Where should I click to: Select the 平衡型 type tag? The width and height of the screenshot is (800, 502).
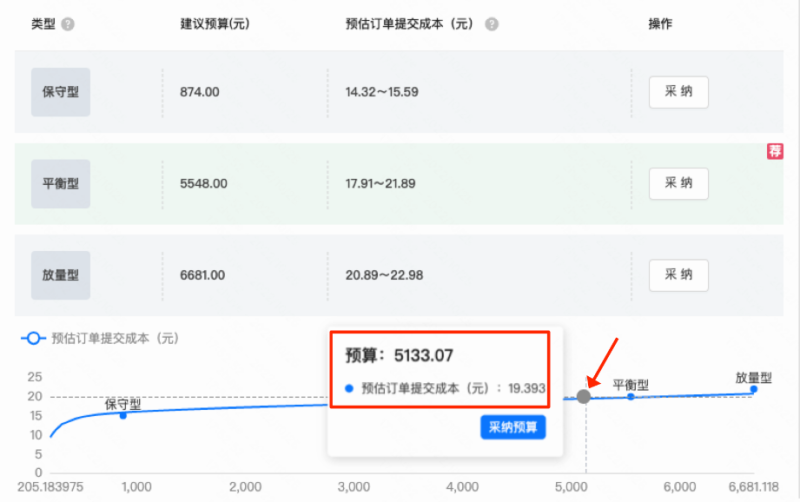coord(61,184)
